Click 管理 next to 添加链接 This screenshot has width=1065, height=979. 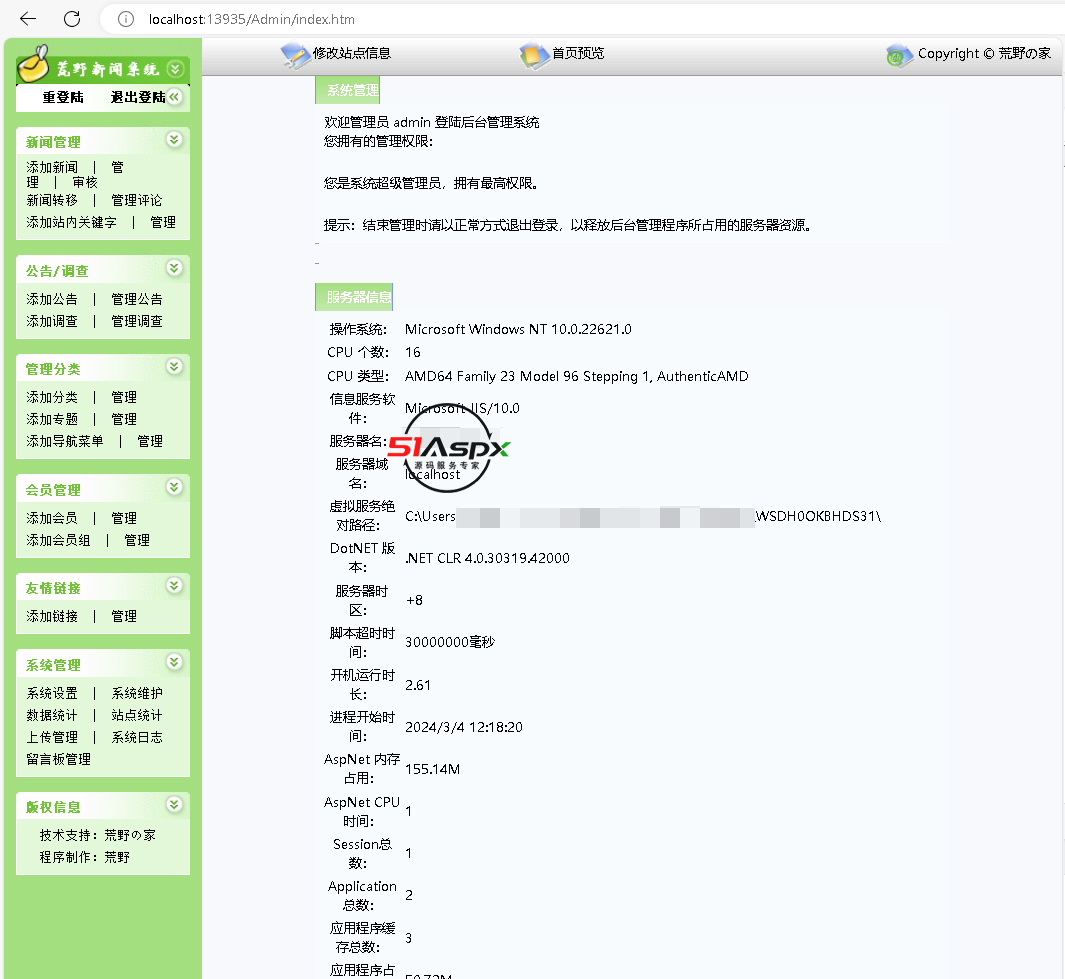coord(124,616)
